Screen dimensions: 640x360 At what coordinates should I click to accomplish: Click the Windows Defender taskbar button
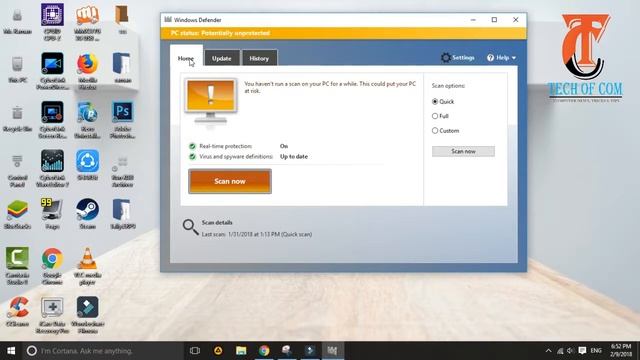click(x=333, y=351)
